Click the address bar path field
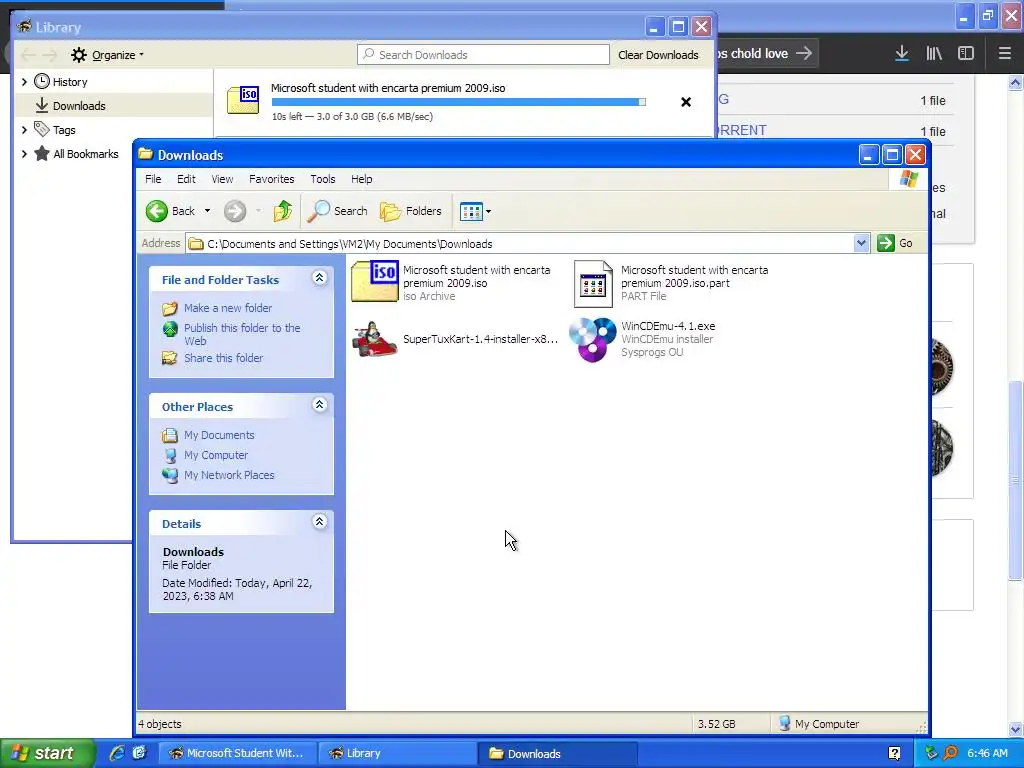 click(x=520, y=244)
